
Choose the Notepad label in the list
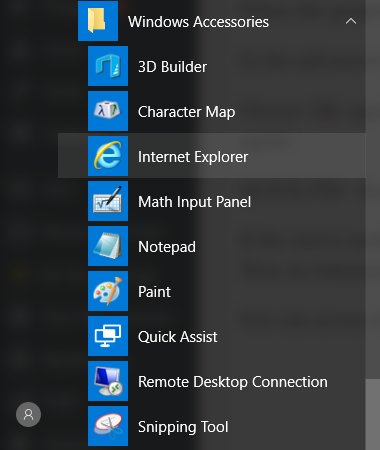167,247
